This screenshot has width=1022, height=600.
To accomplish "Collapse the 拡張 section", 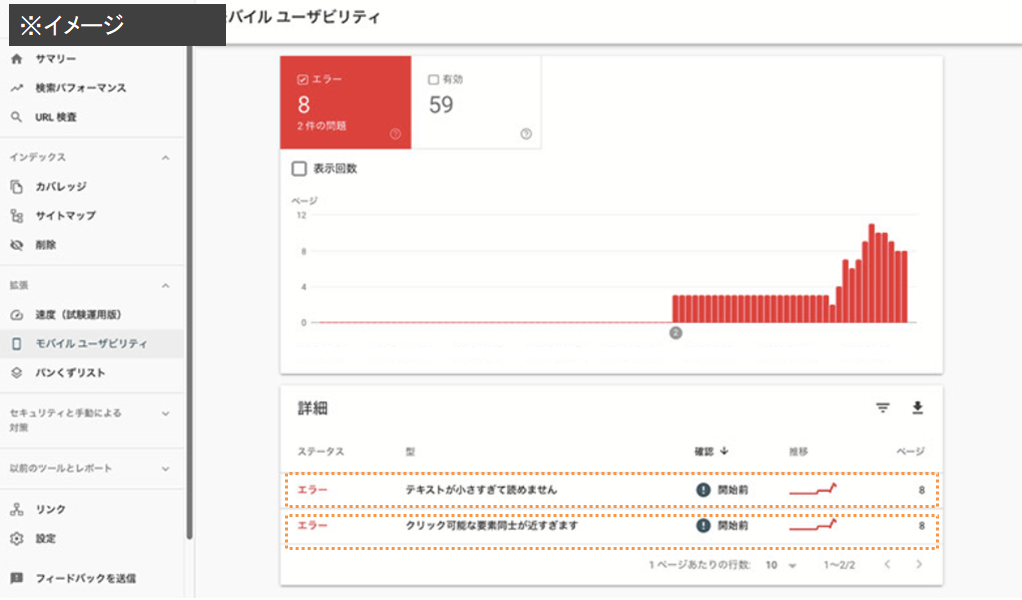I will [166, 285].
